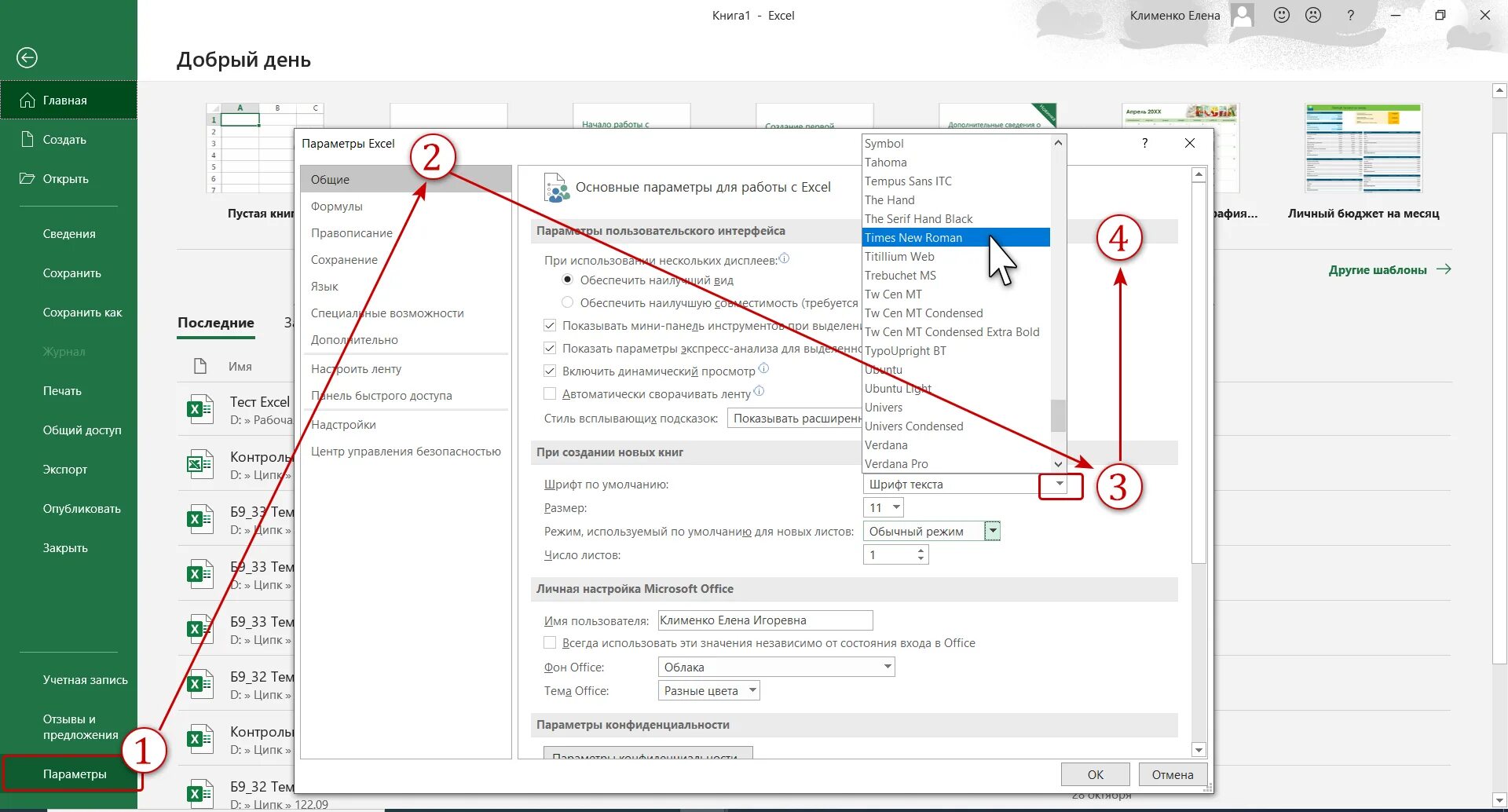Open the Размер font size dropdown
The image size is (1508, 812).
896,507
